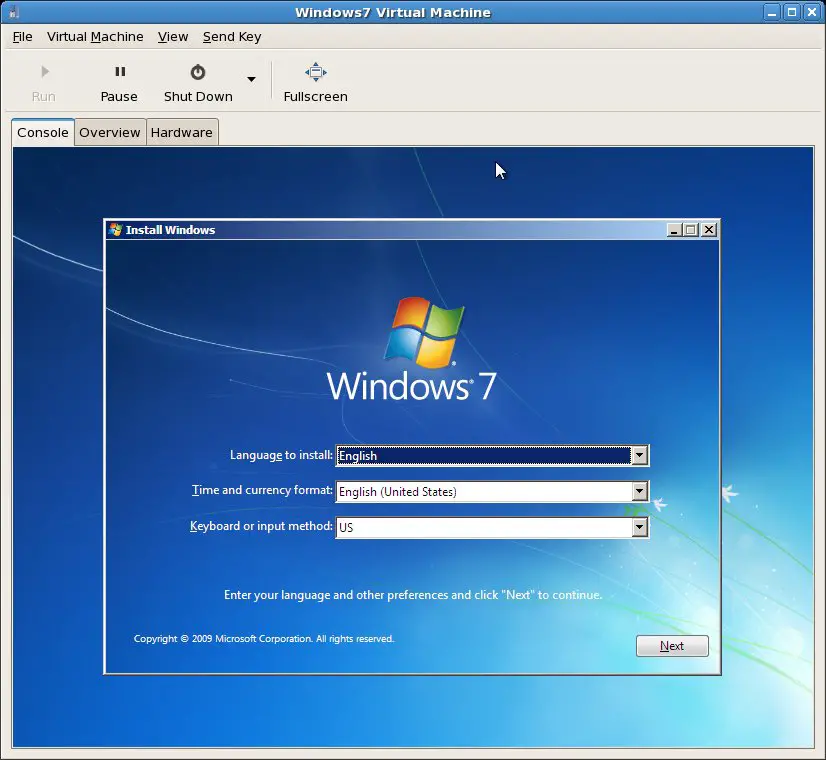Switch to the Overview tab
This screenshot has width=826, height=760.
click(x=110, y=133)
